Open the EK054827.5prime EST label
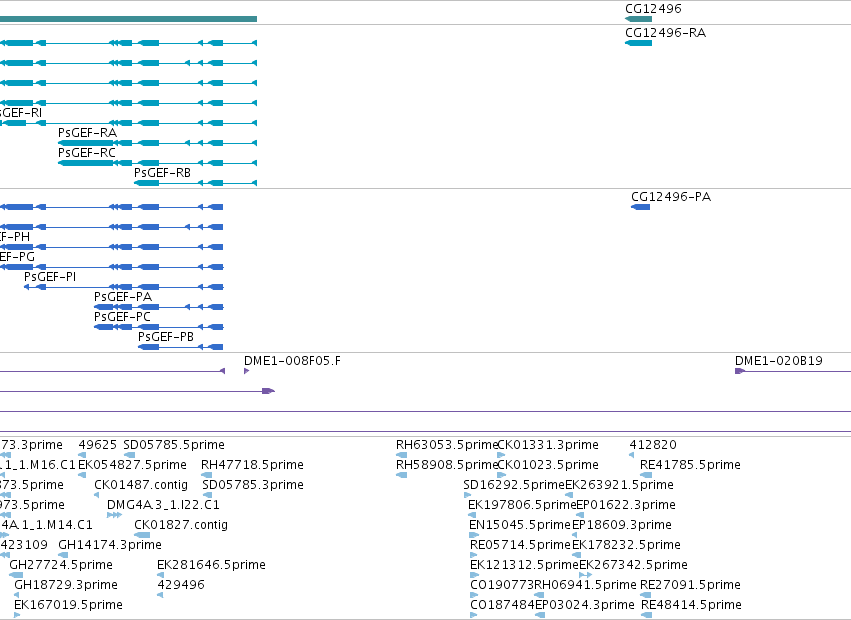Screen dimensions: 851x620 pos(132,465)
